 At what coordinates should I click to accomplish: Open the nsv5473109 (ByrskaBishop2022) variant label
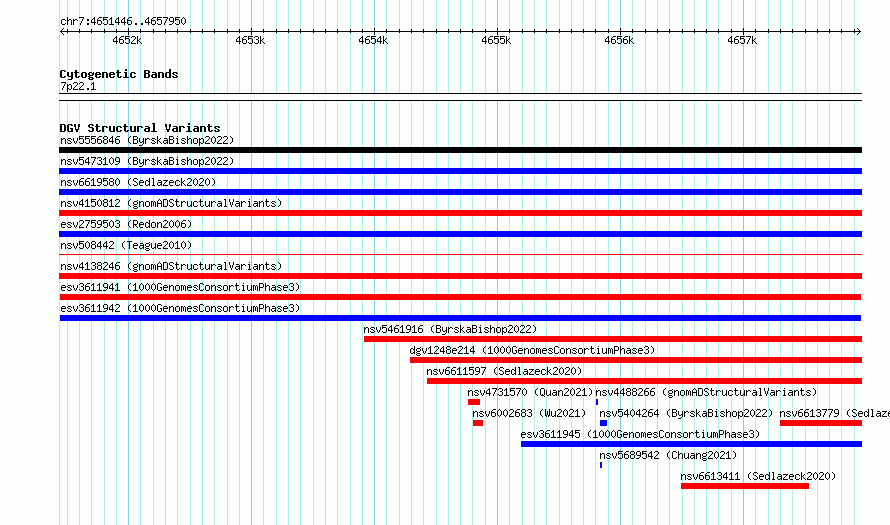coord(147,161)
